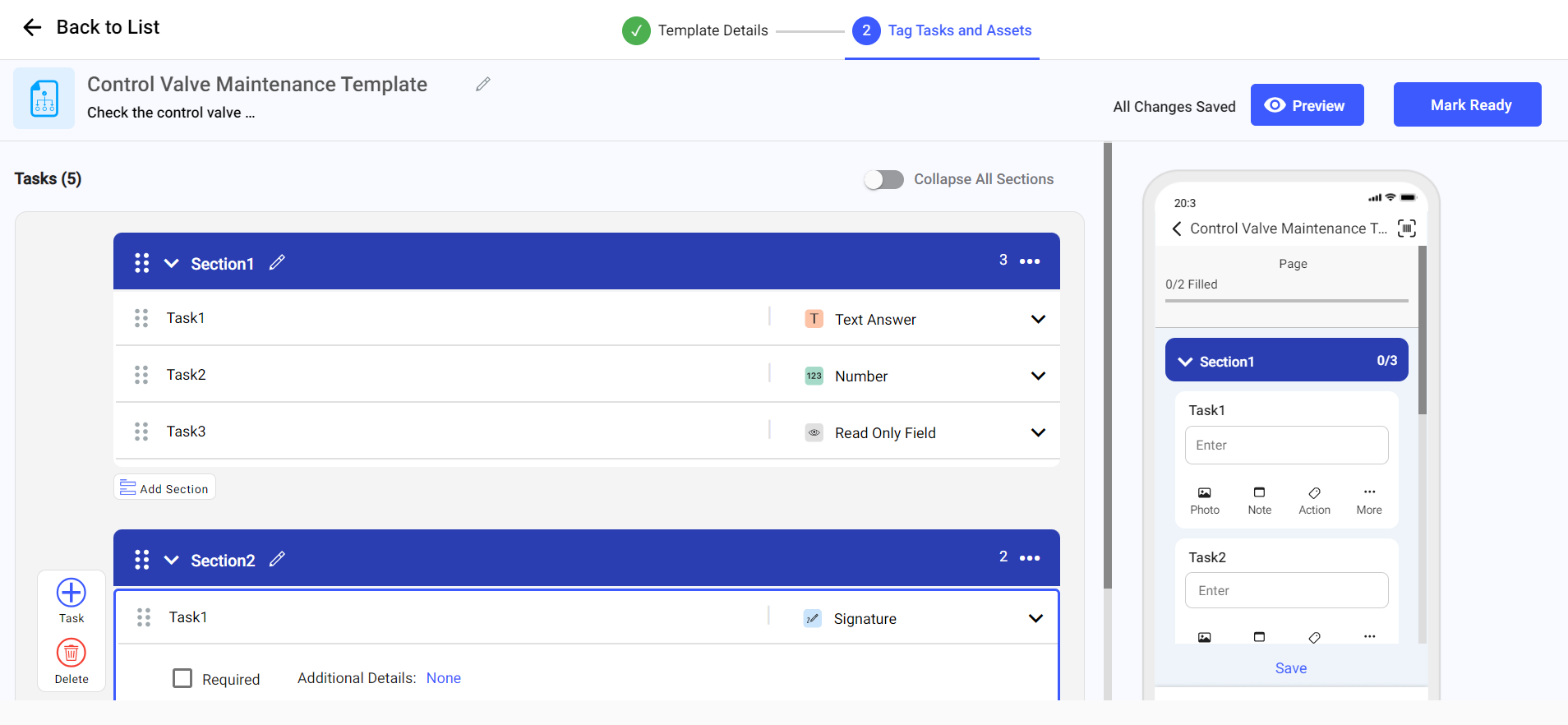Click Task1 Enter field in preview
Viewport: 1568px width, 725px height.
click(1286, 445)
